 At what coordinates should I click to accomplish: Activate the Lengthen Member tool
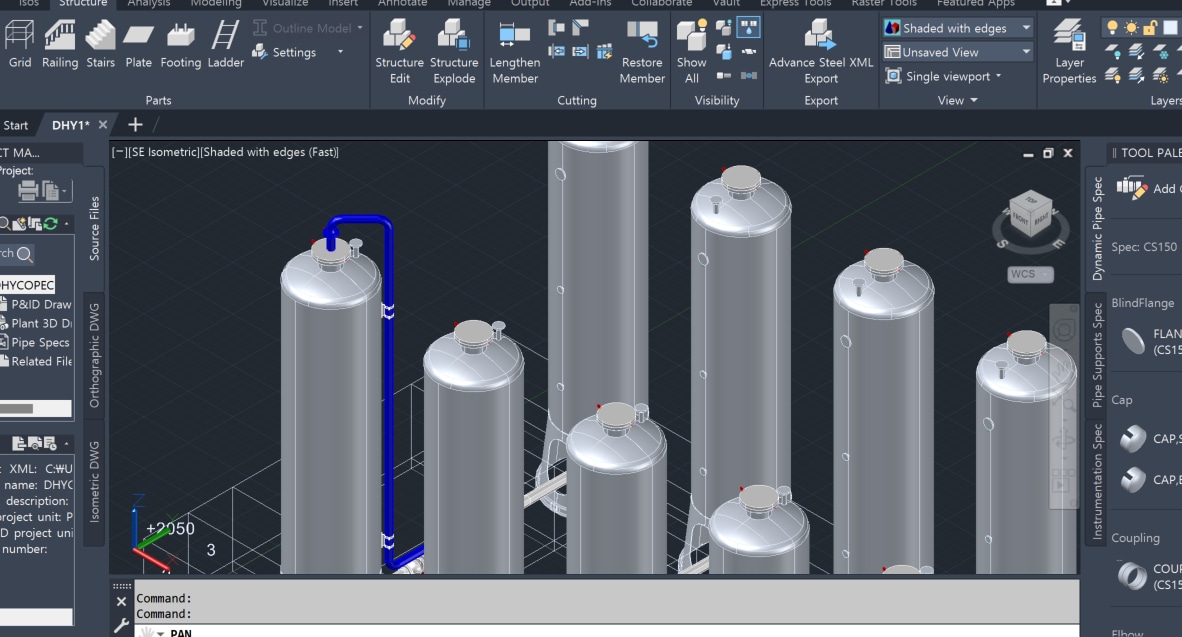click(514, 52)
